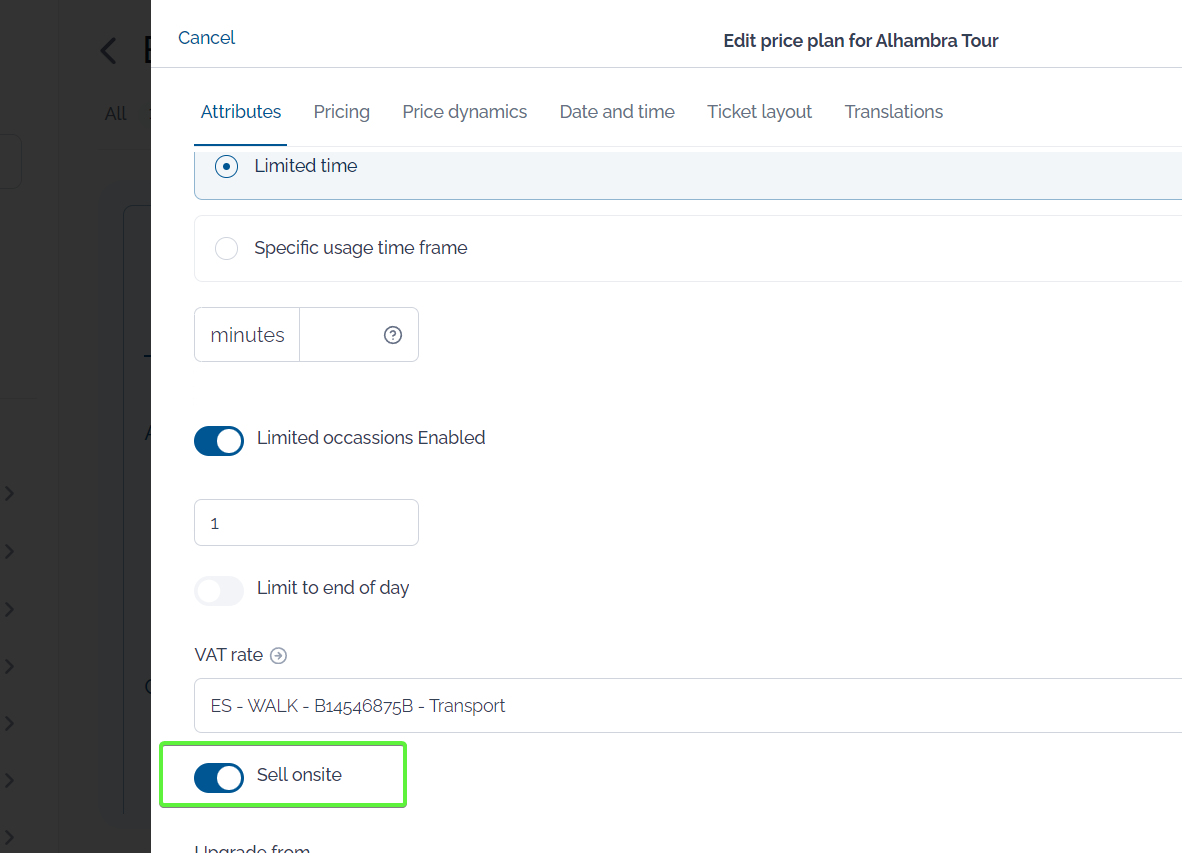Click the circled arrow icon next to VAT rate

[278, 655]
